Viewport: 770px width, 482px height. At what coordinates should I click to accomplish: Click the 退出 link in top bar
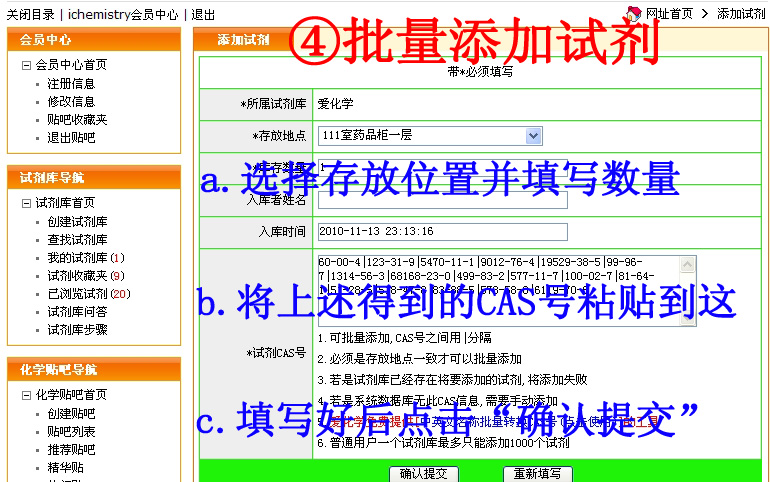point(203,14)
